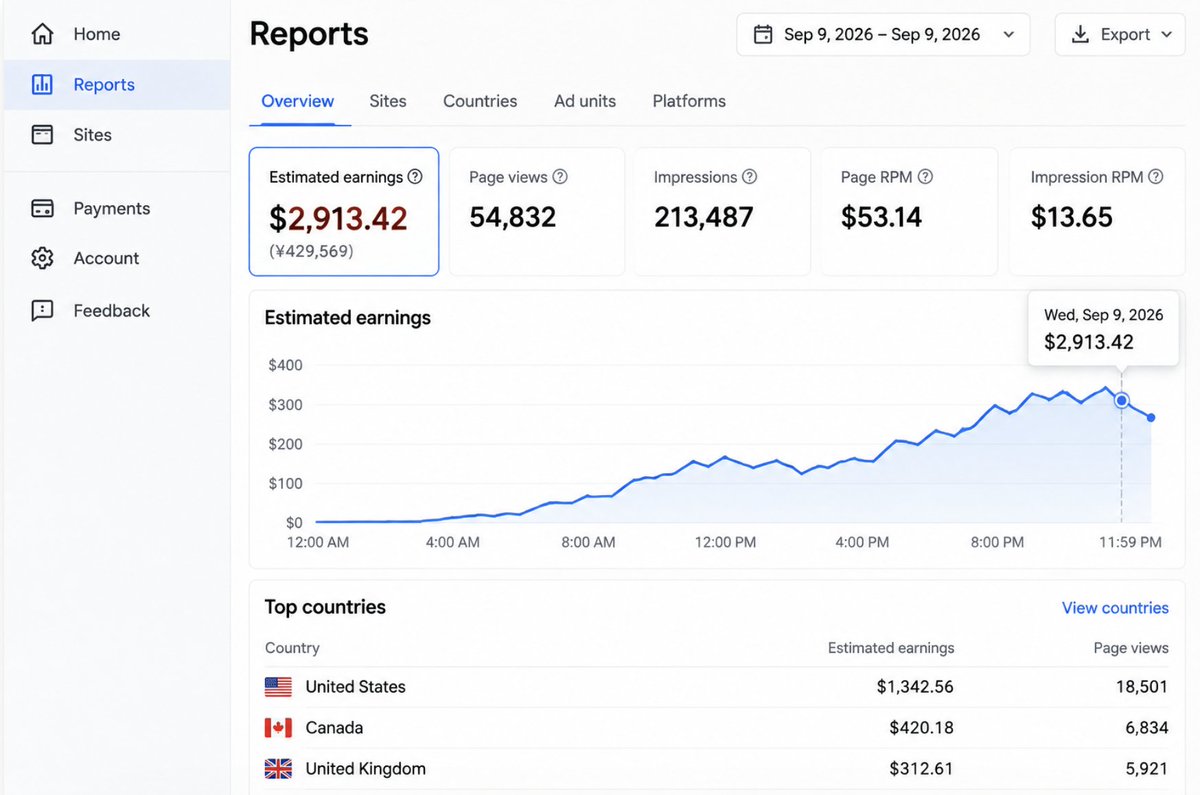Click United Kingdom page views 5,921
The height and width of the screenshot is (795, 1200).
click(1147, 769)
